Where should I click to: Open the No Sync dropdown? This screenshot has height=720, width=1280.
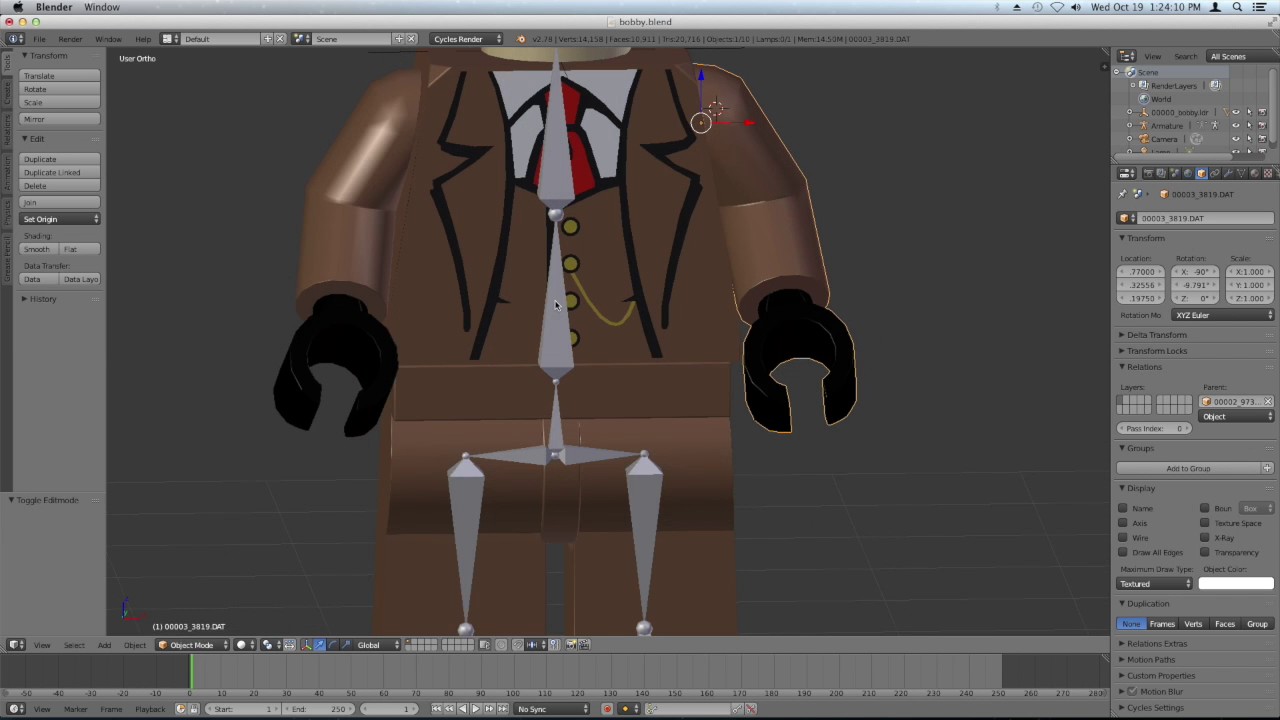point(552,709)
